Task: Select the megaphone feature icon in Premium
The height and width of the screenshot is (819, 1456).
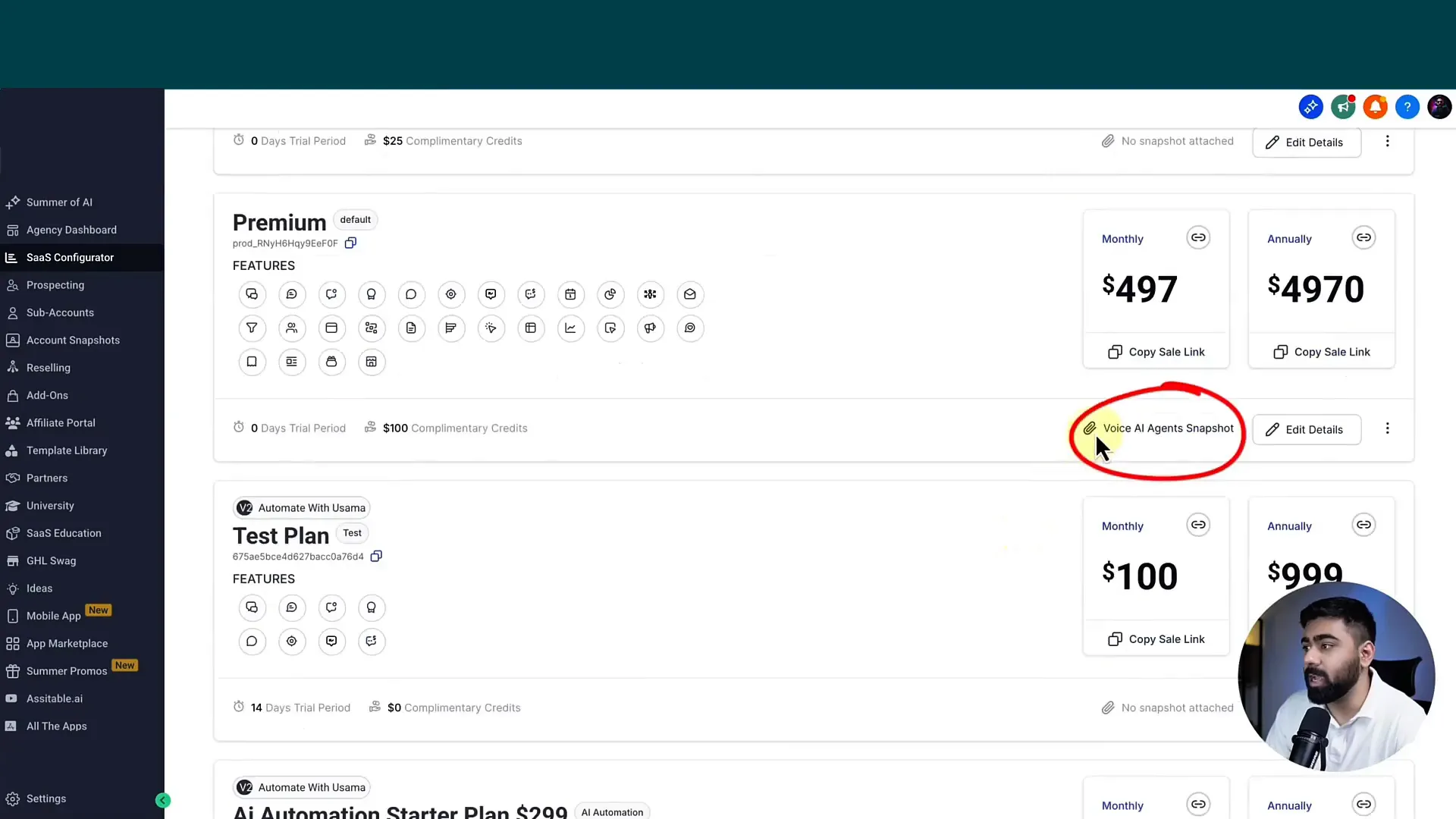Action: coord(650,328)
